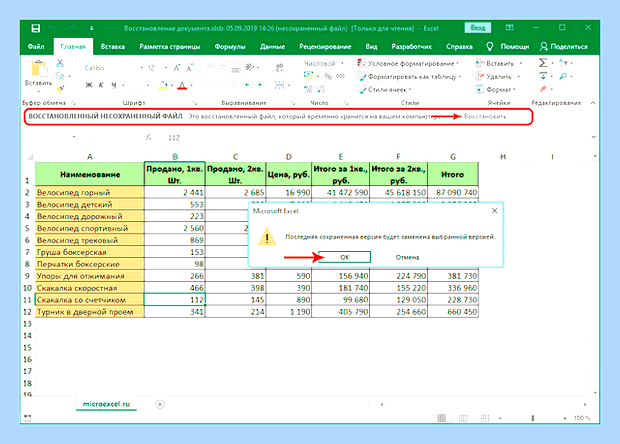620x444 pixels.
Task: Expand the formula bar
Action: [594, 137]
